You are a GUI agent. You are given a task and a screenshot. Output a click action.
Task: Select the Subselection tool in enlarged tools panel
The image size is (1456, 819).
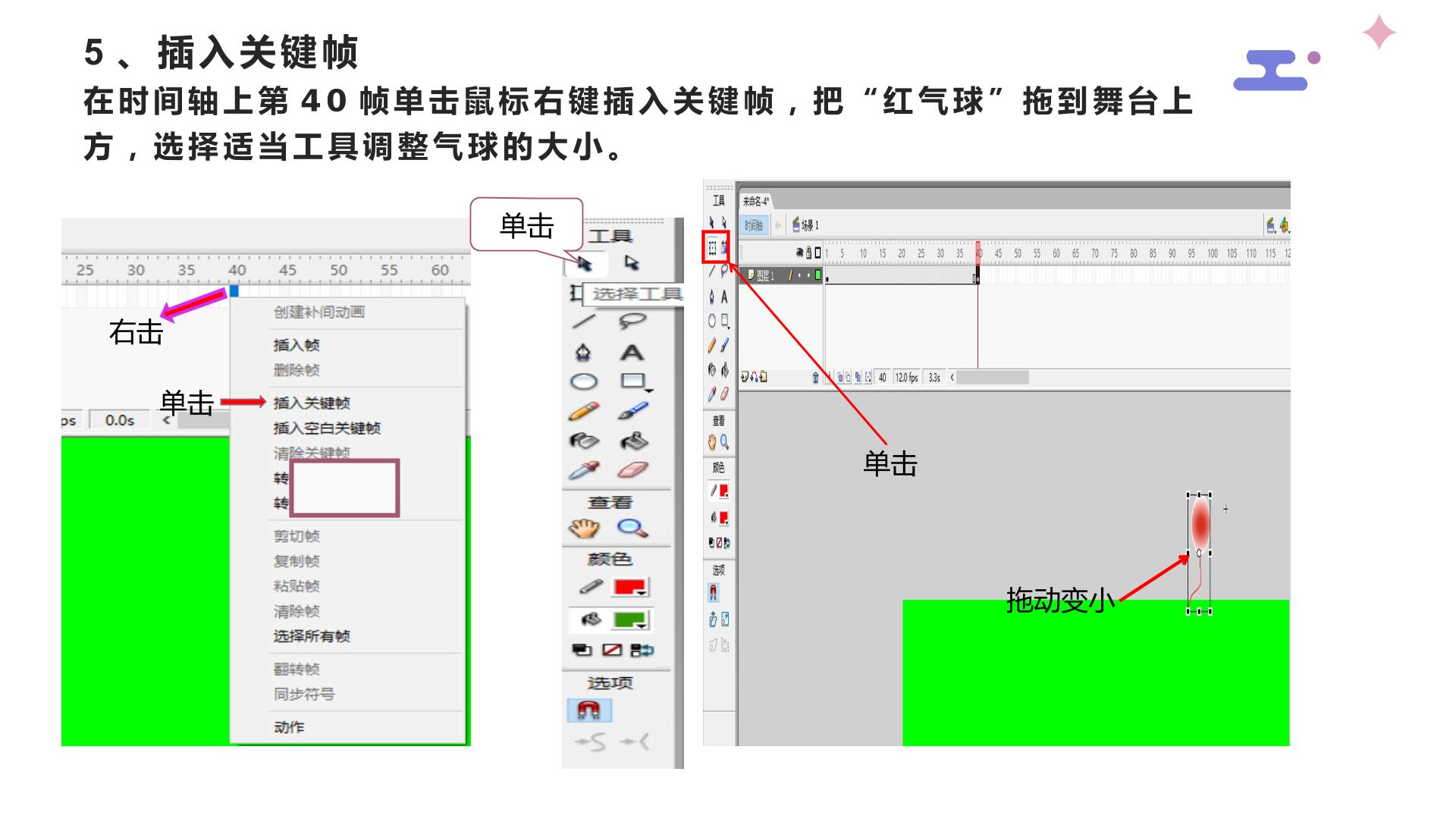(632, 262)
